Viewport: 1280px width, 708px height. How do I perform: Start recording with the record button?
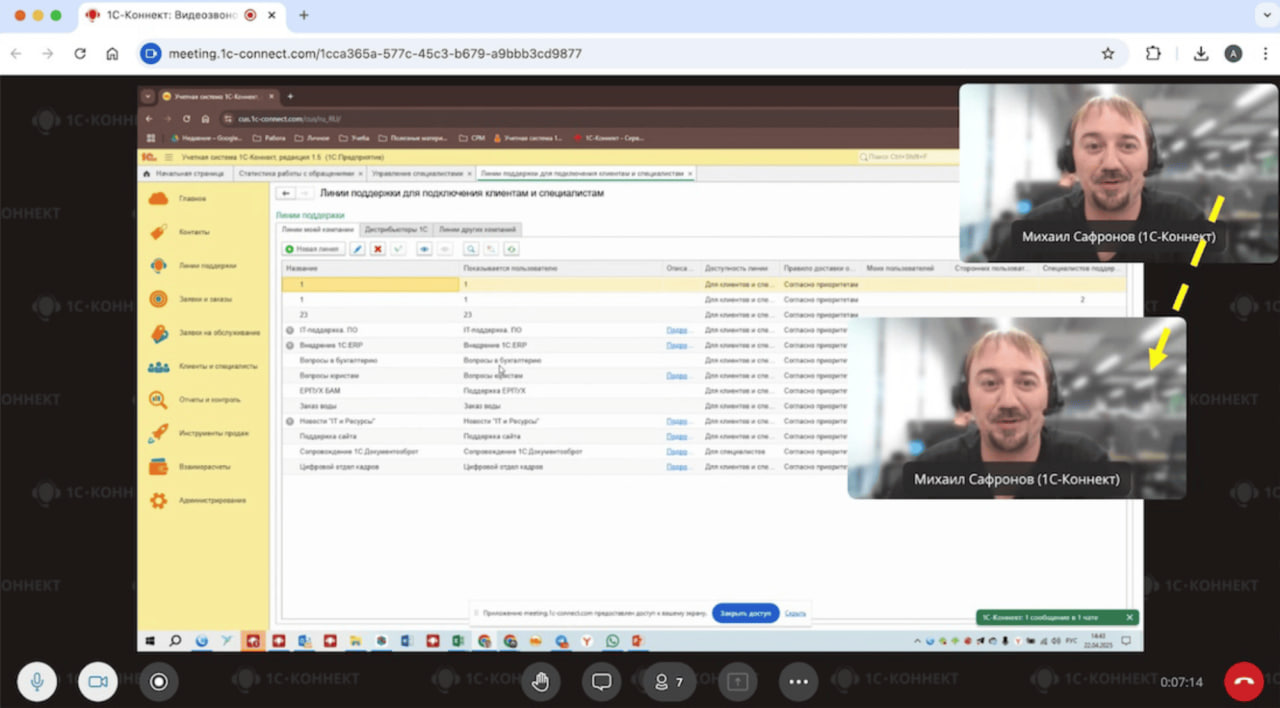click(158, 681)
